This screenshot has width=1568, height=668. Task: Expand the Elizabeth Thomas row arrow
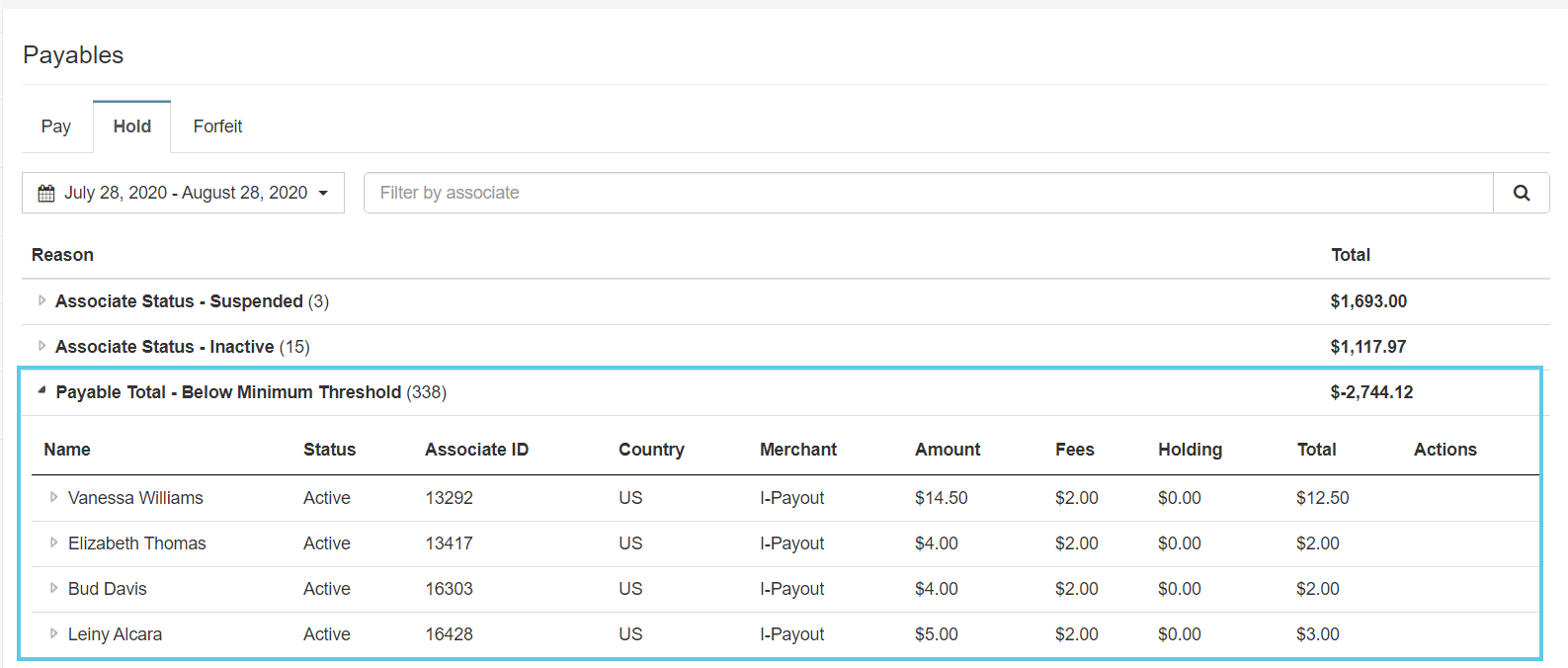click(x=54, y=543)
